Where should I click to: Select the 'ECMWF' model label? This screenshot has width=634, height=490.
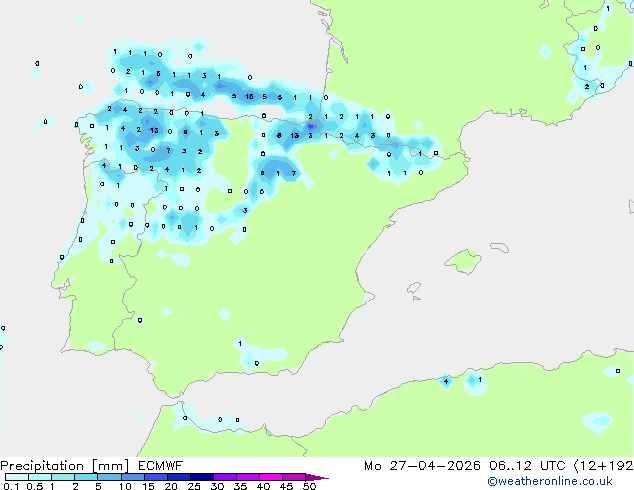tap(161, 466)
